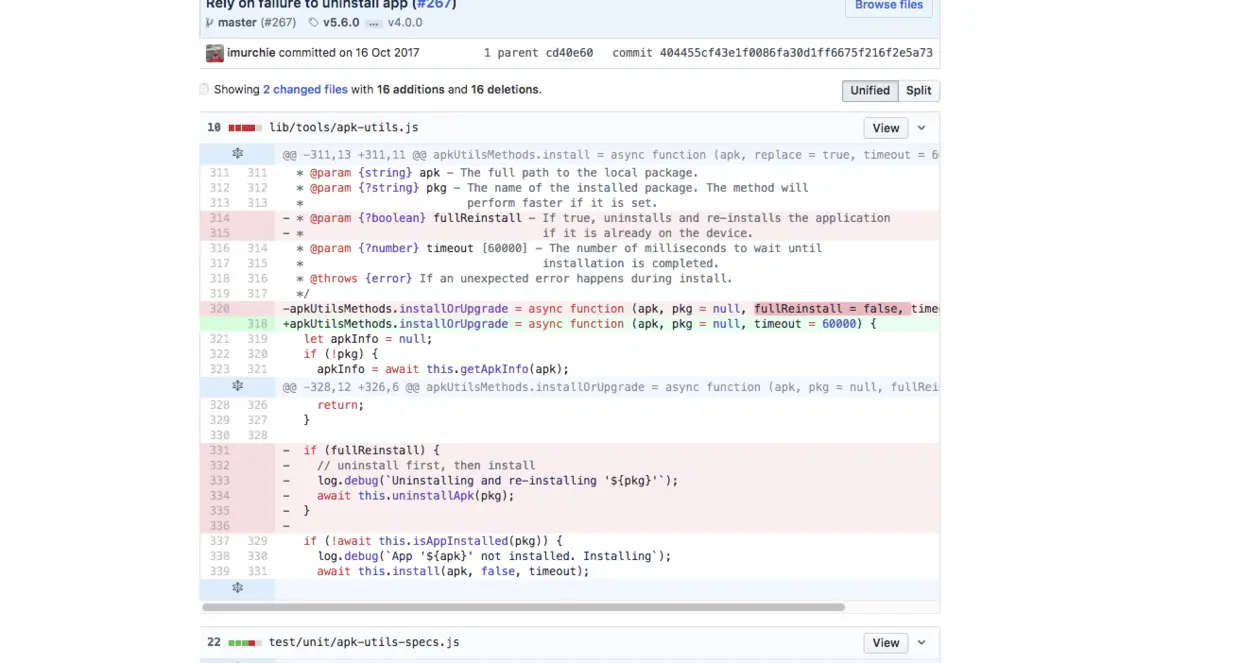The height and width of the screenshot is (663, 1240).
Task: Click the tag icon beside v5.6.0
Action: pos(314,22)
